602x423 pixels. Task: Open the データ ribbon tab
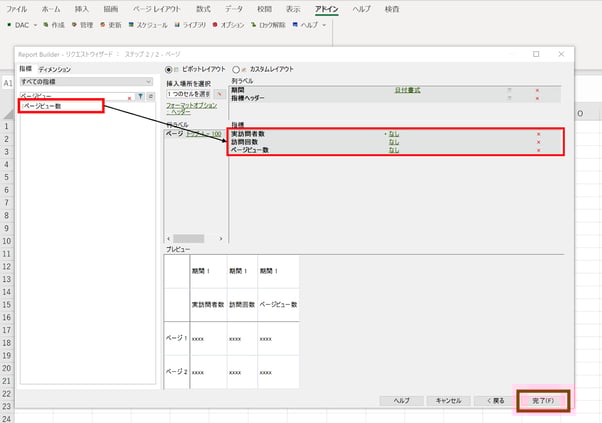[x=234, y=9]
